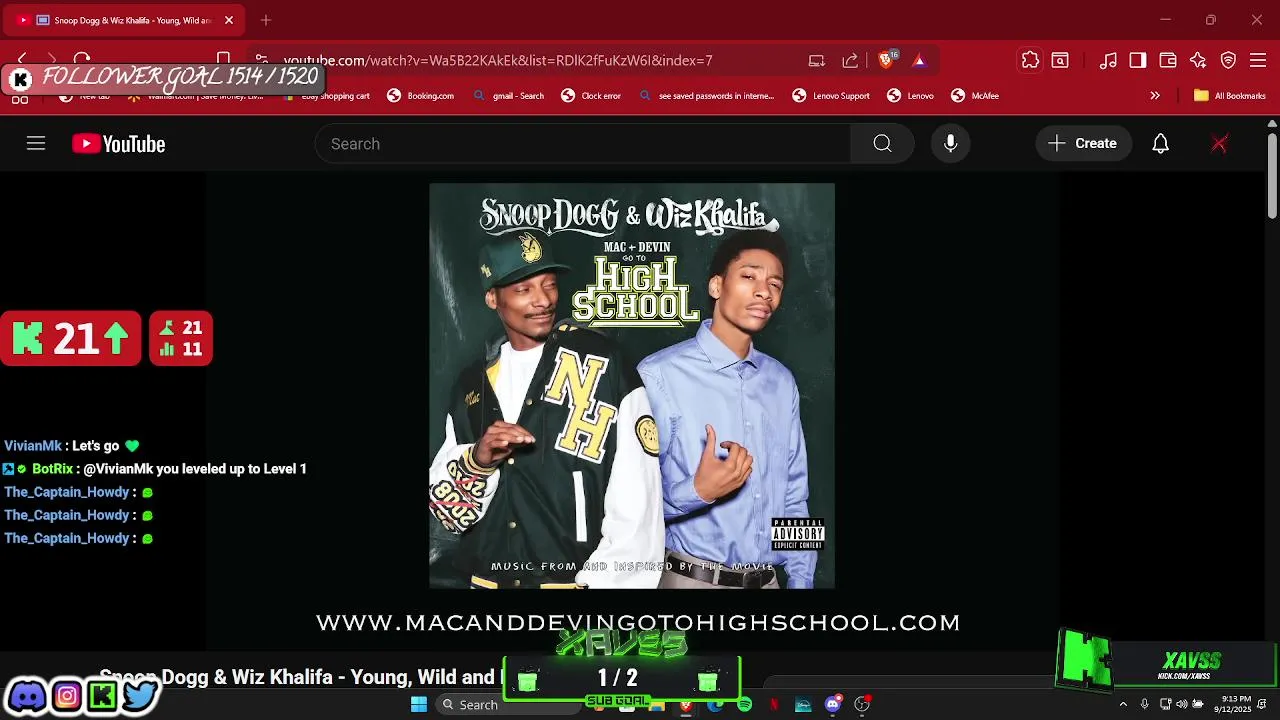Open the saved passwords bookmark
This screenshot has height=720, width=1280.
tap(706, 96)
